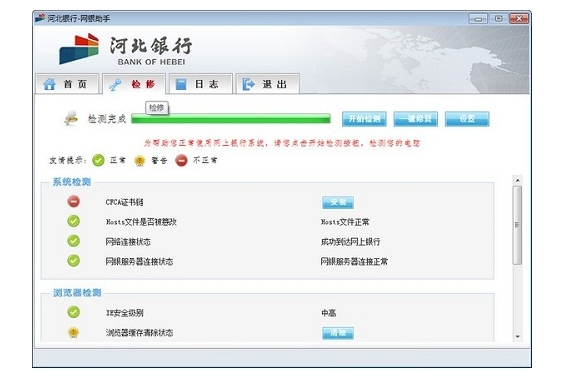
Task: Click the scrollbar up arrow
Action: pos(518,180)
